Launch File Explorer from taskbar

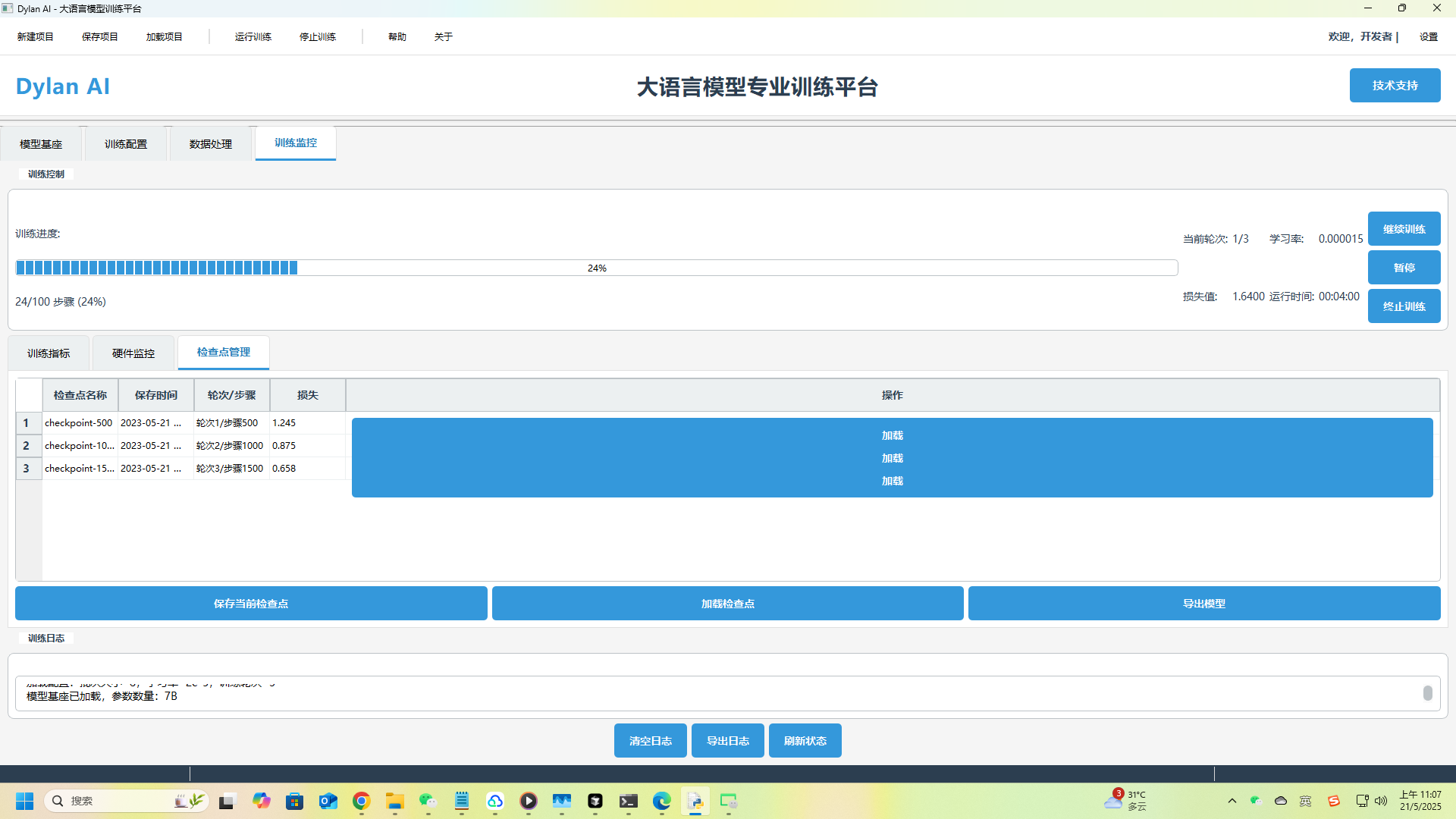tap(394, 801)
